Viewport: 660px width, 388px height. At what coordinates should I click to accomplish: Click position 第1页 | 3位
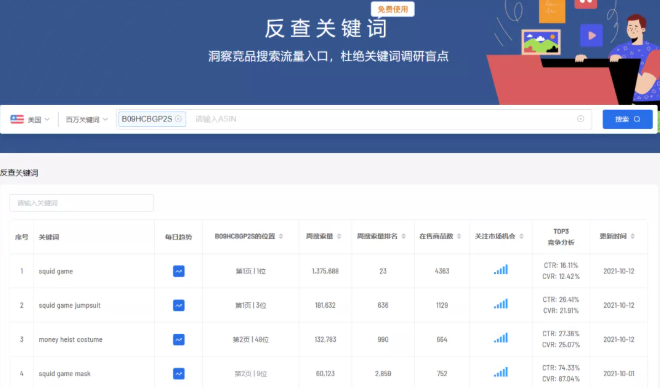point(251,306)
